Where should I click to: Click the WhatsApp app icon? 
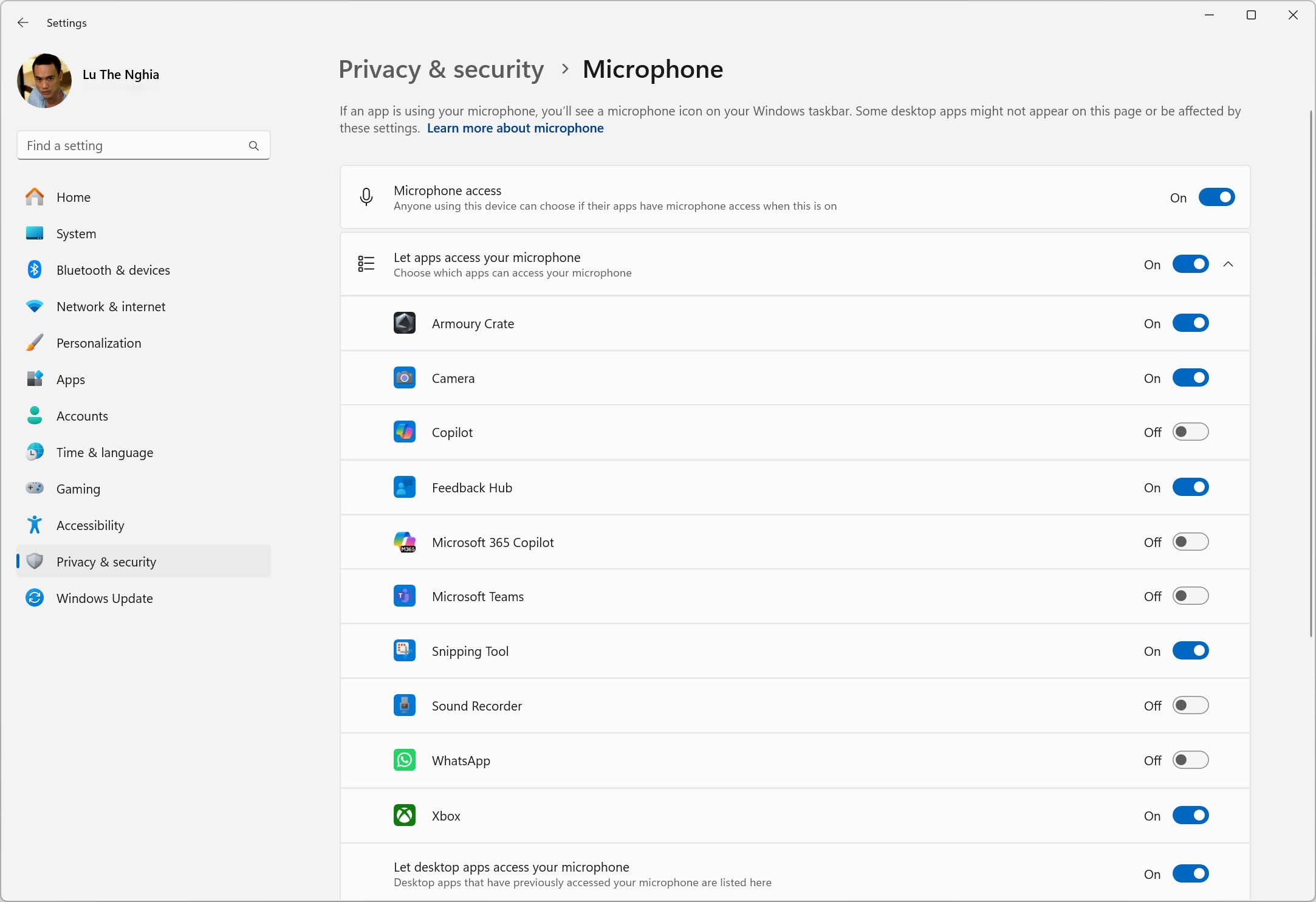tap(404, 760)
